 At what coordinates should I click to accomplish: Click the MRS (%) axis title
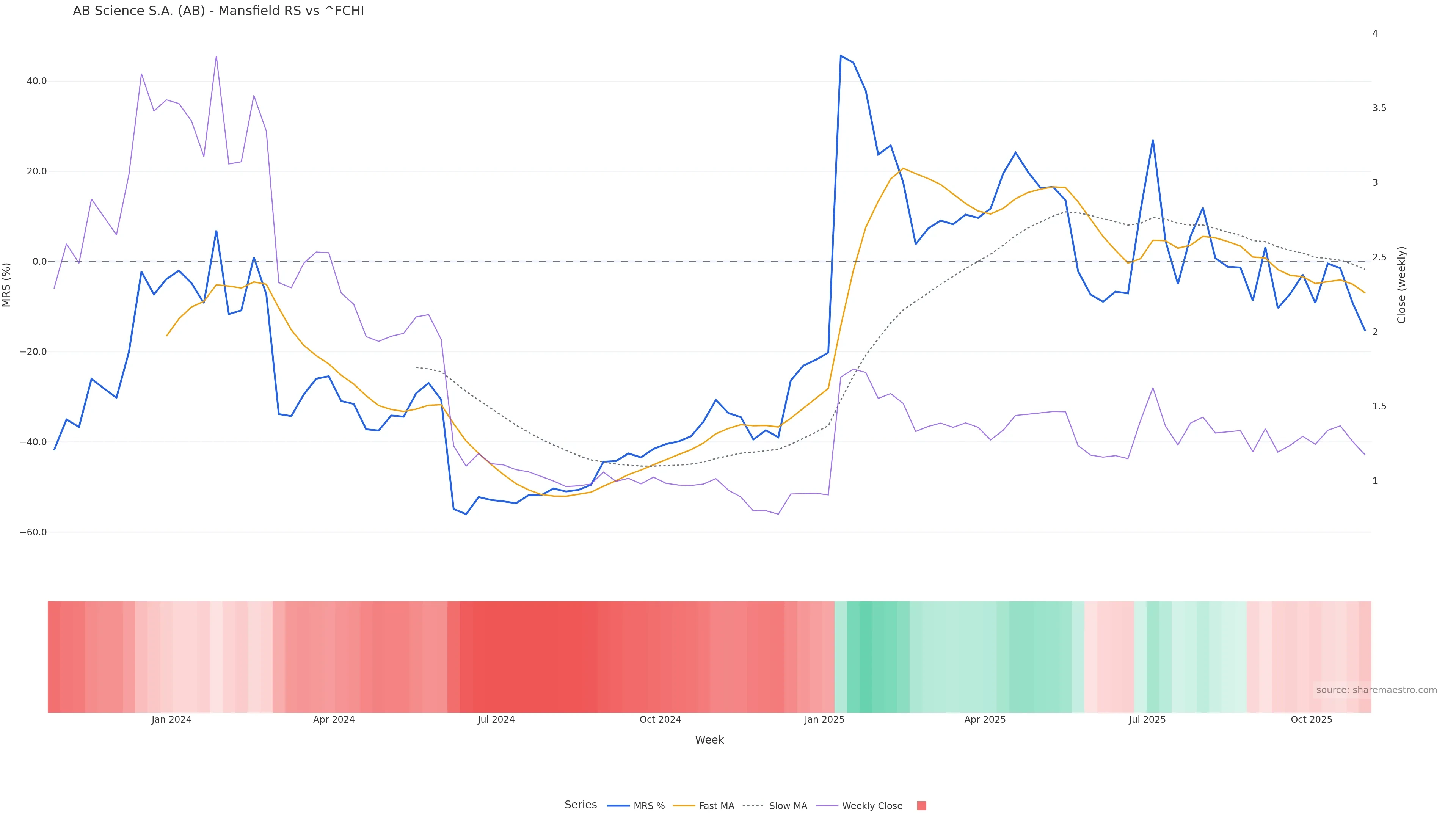7,285
